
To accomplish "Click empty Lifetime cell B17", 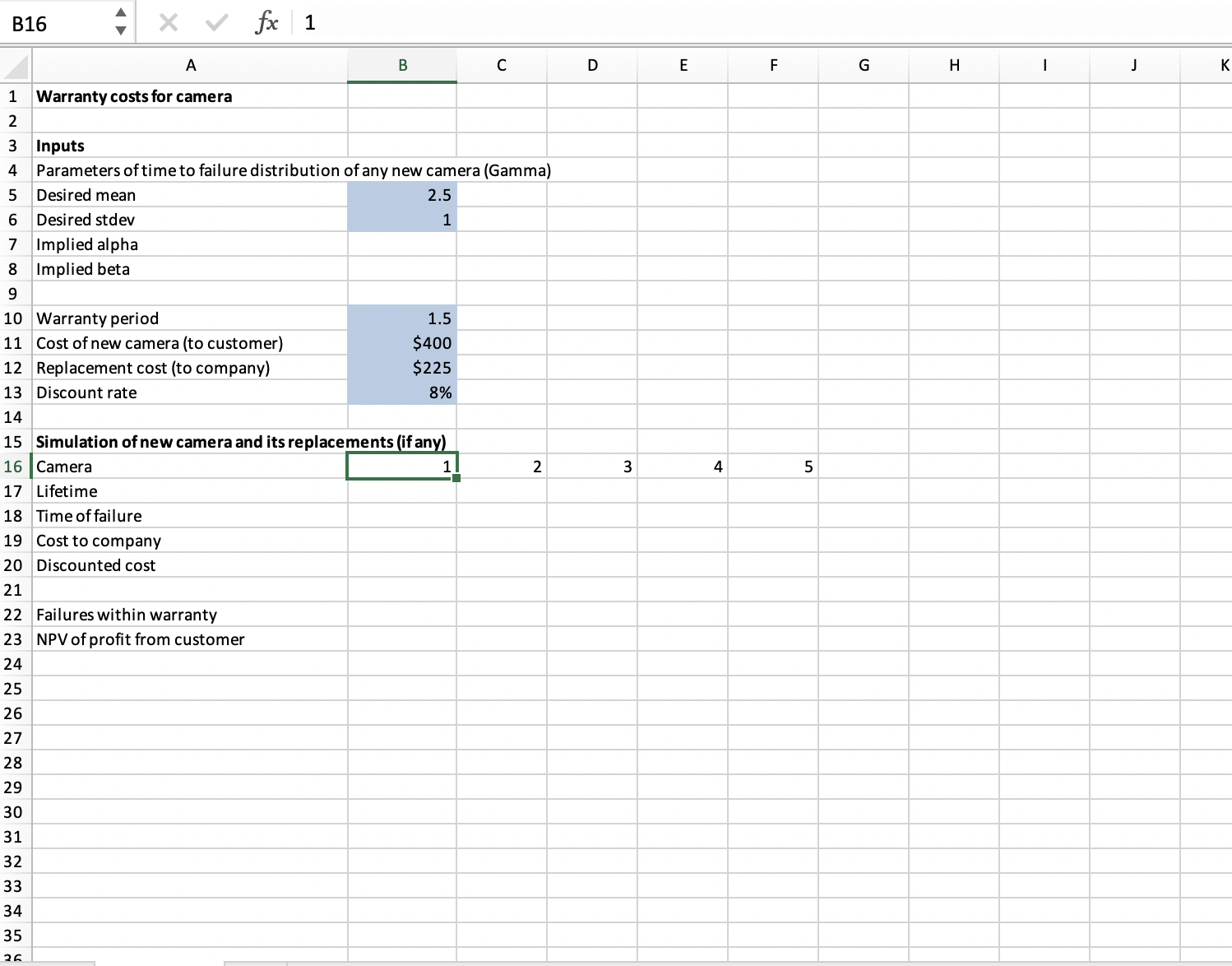I will tap(402, 491).
